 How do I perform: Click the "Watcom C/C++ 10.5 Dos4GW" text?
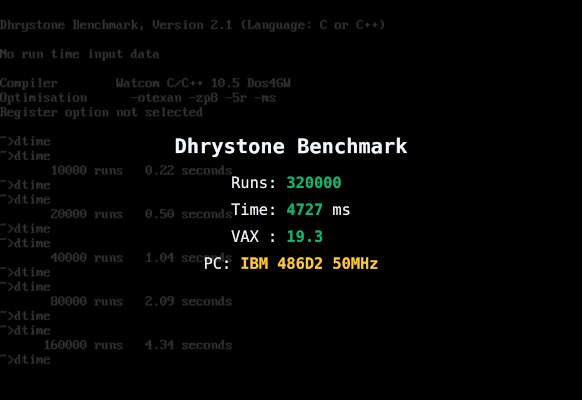[x=203, y=83]
